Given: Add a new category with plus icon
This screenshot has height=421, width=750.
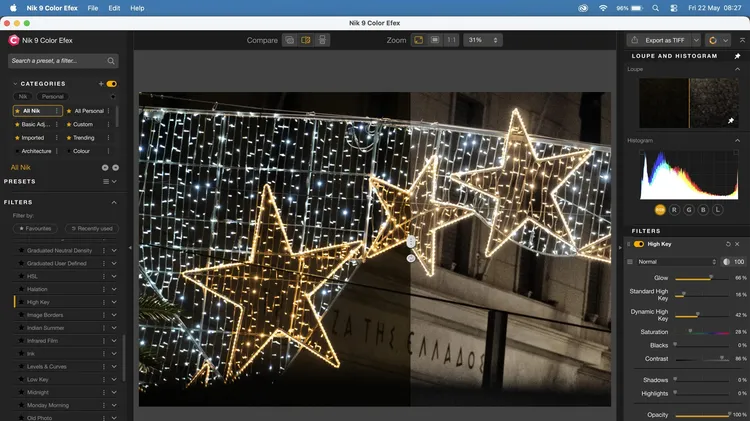Looking at the screenshot, I should [101, 84].
